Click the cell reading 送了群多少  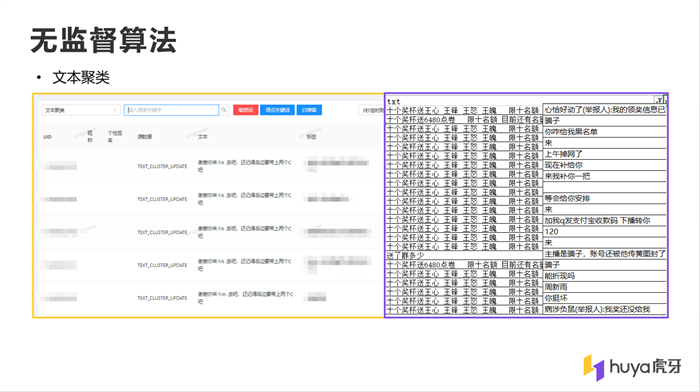click(x=464, y=255)
